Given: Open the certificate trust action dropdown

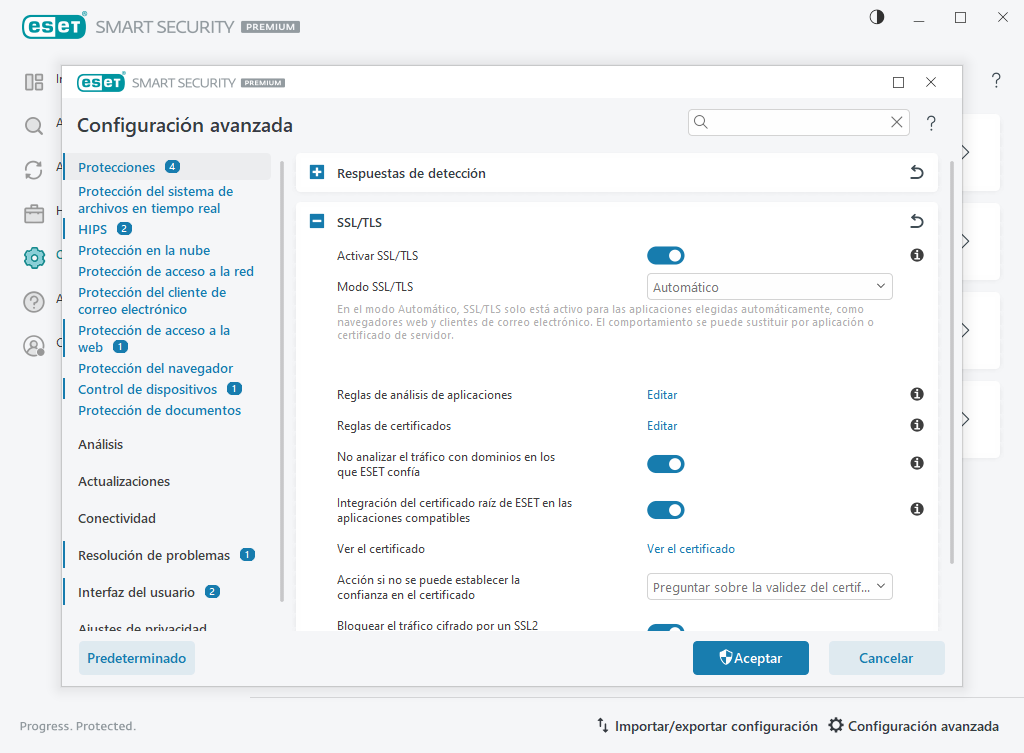Looking at the screenshot, I should [769, 586].
